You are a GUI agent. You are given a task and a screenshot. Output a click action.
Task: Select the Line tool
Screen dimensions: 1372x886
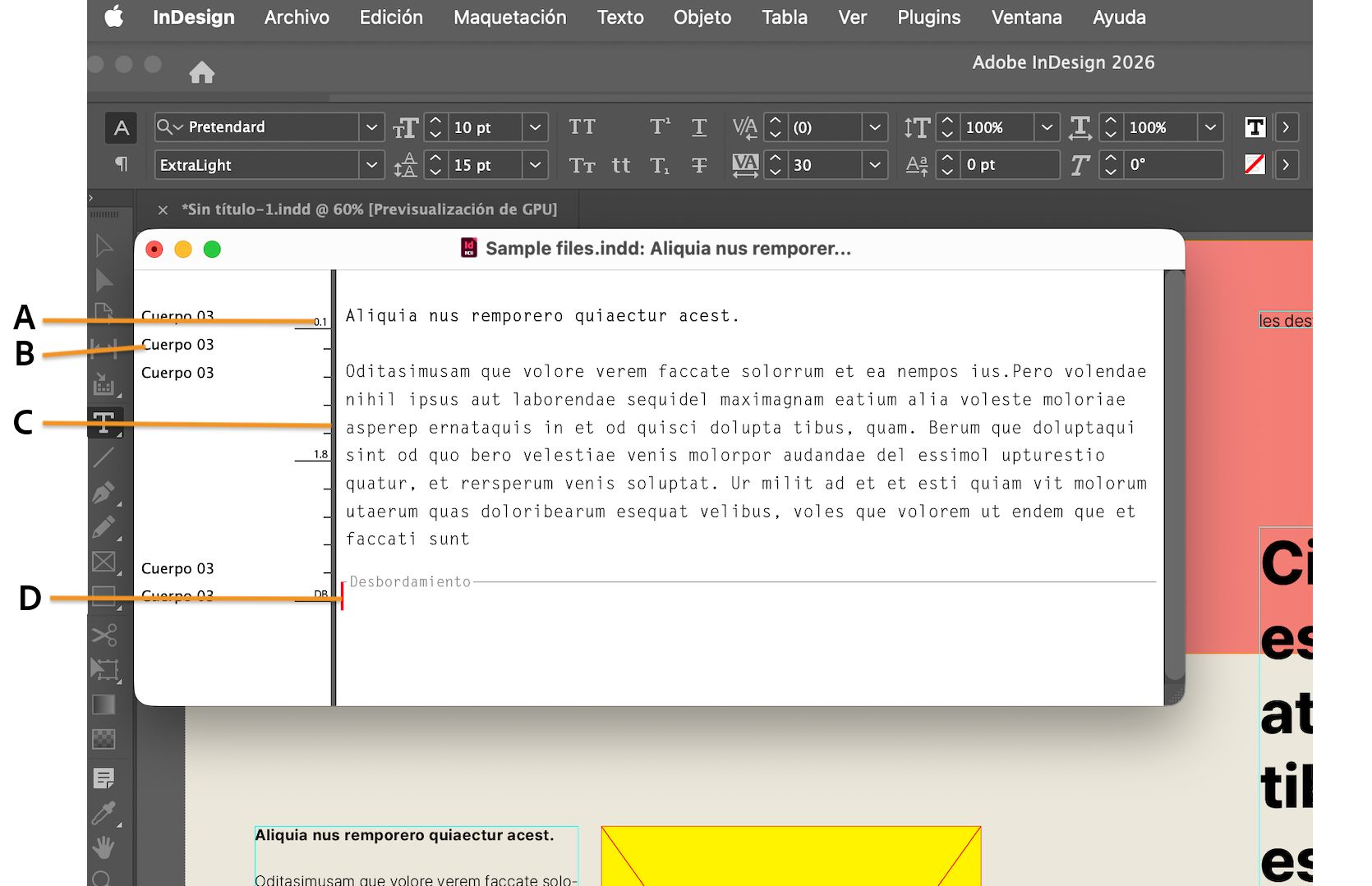click(x=104, y=457)
